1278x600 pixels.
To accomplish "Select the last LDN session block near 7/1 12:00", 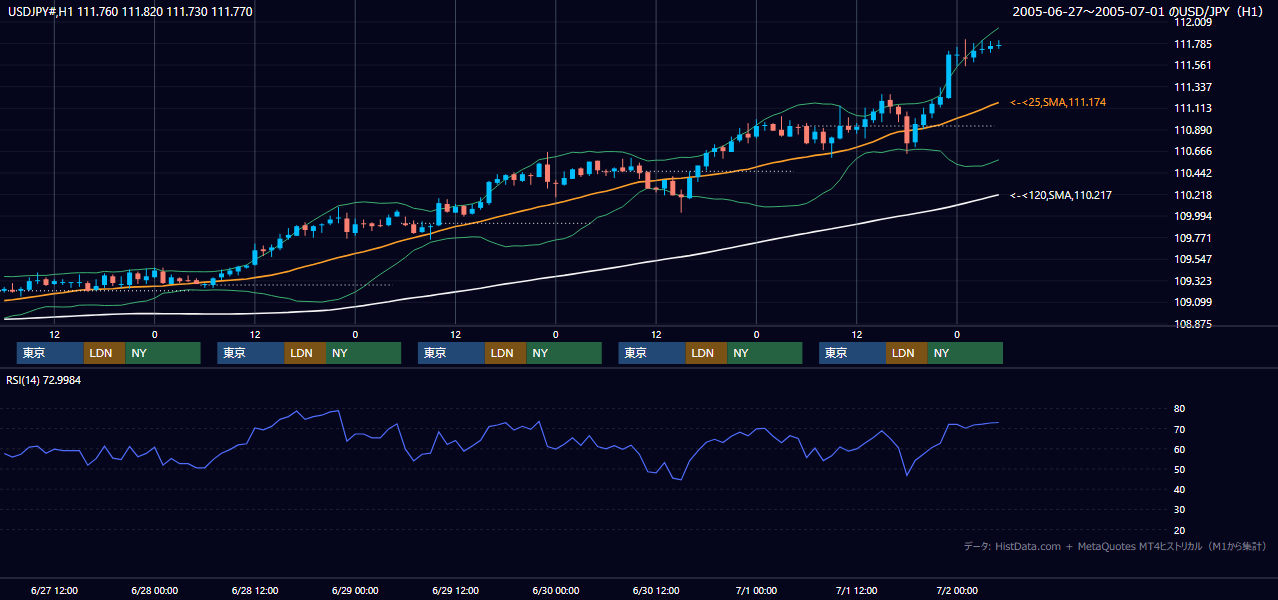I will click(907, 353).
